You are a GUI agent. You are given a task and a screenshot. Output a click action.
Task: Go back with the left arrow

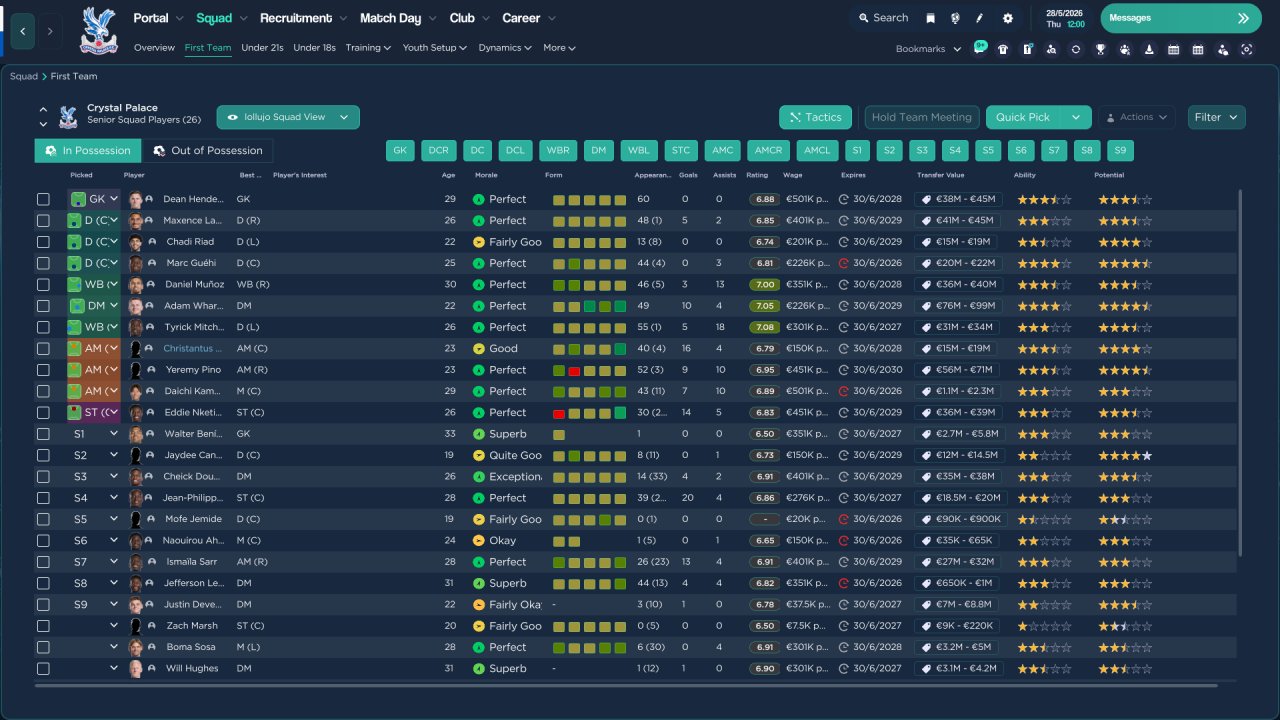(22, 31)
